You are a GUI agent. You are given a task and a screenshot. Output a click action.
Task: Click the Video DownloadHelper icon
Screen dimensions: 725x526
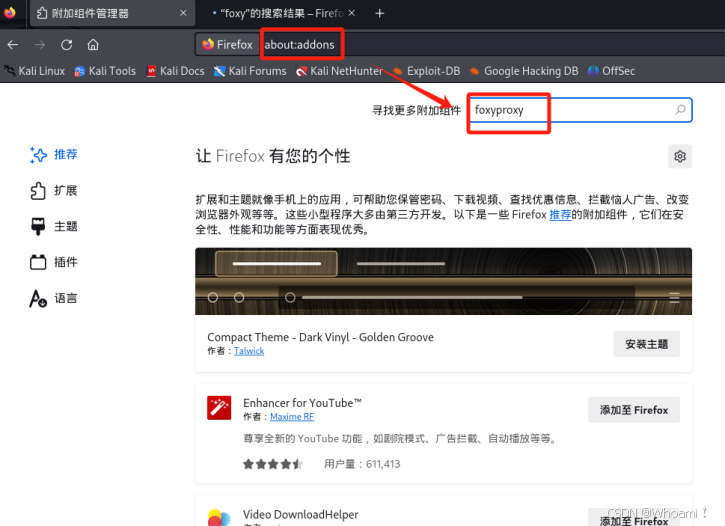click(x=219, y=518)
